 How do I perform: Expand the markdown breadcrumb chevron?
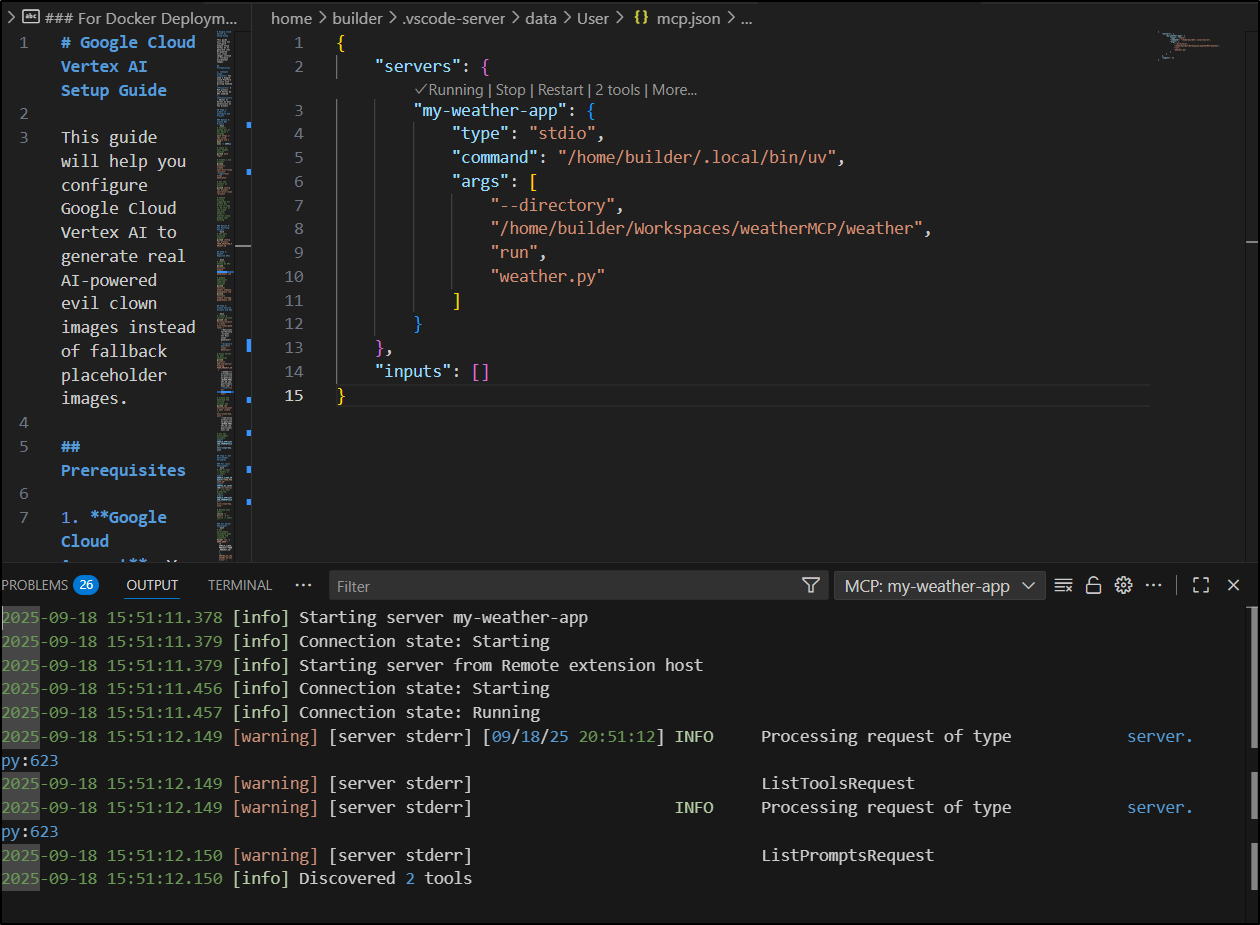9,18
